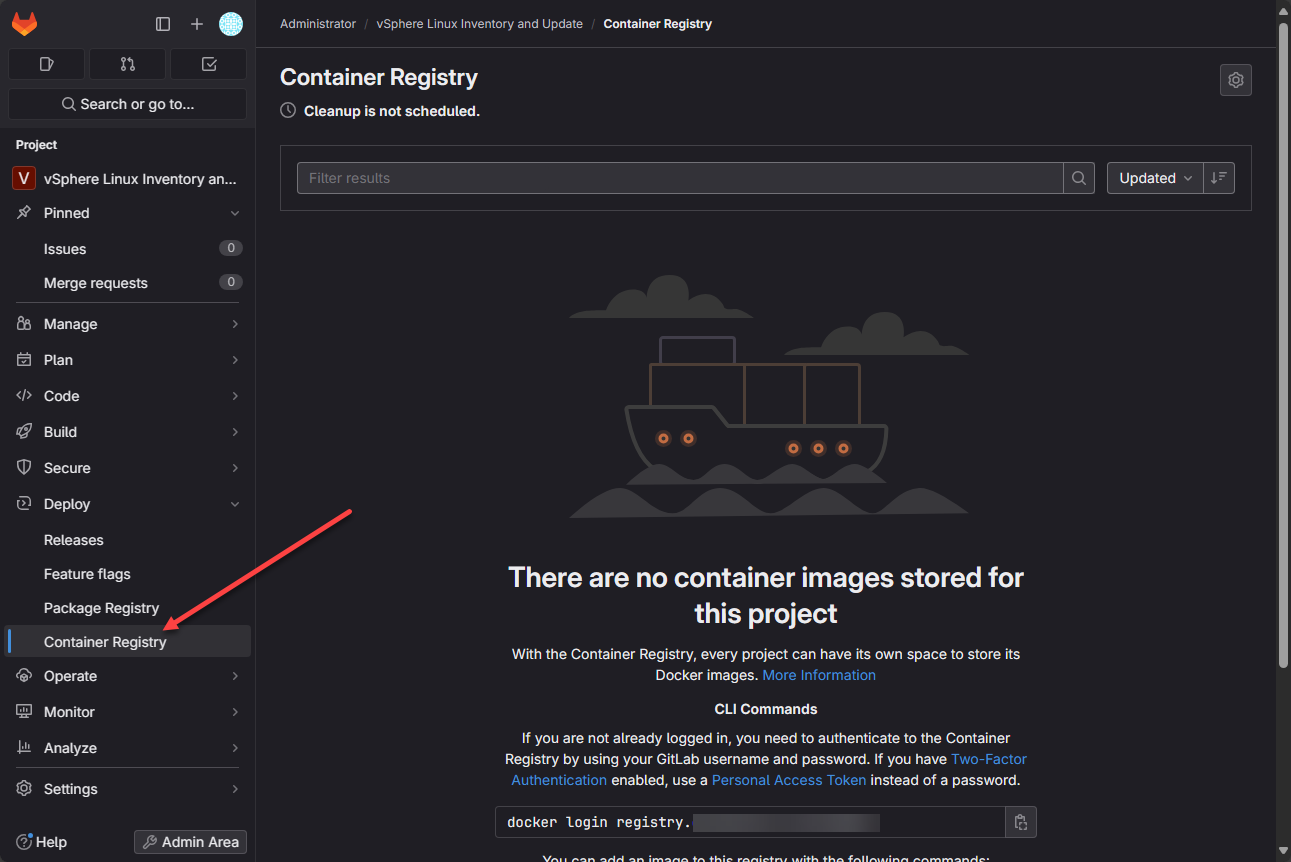This screenshot has height=862, width=1291.
Task: Open Issues in the sidebar
Action: click(x=128, y=249)
